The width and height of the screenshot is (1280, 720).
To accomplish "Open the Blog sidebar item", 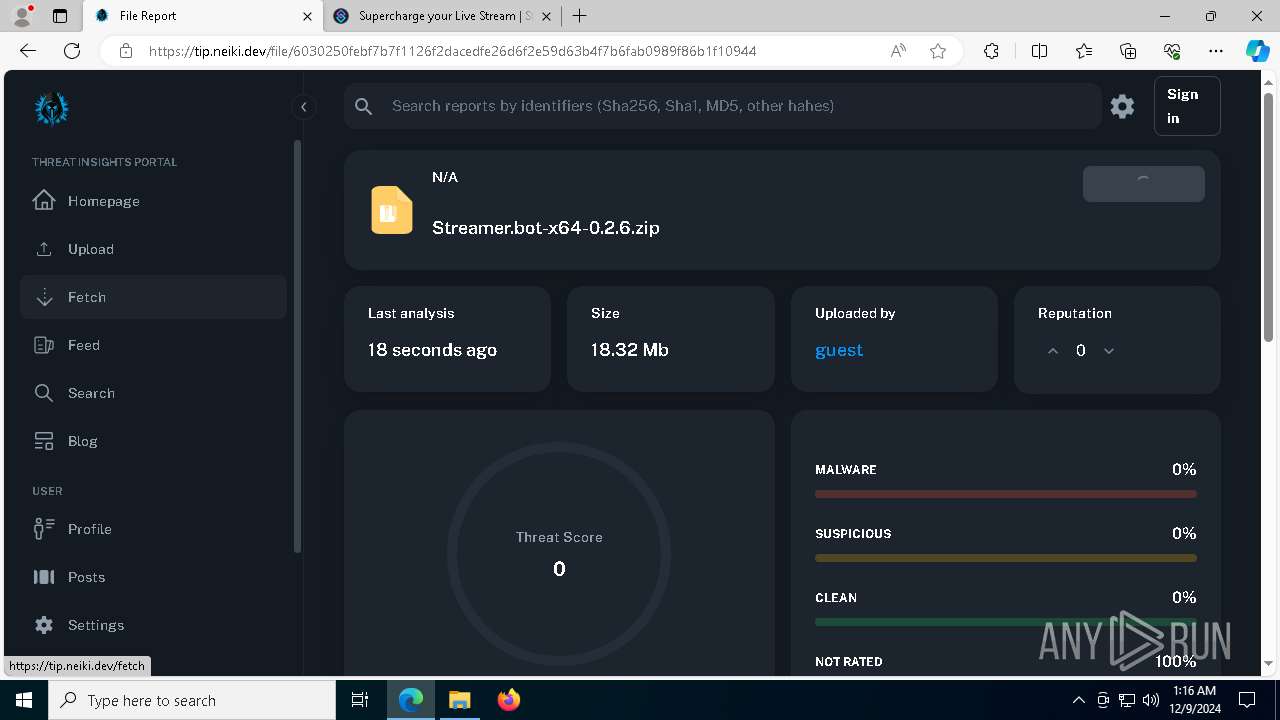I will tap(153, 441).
